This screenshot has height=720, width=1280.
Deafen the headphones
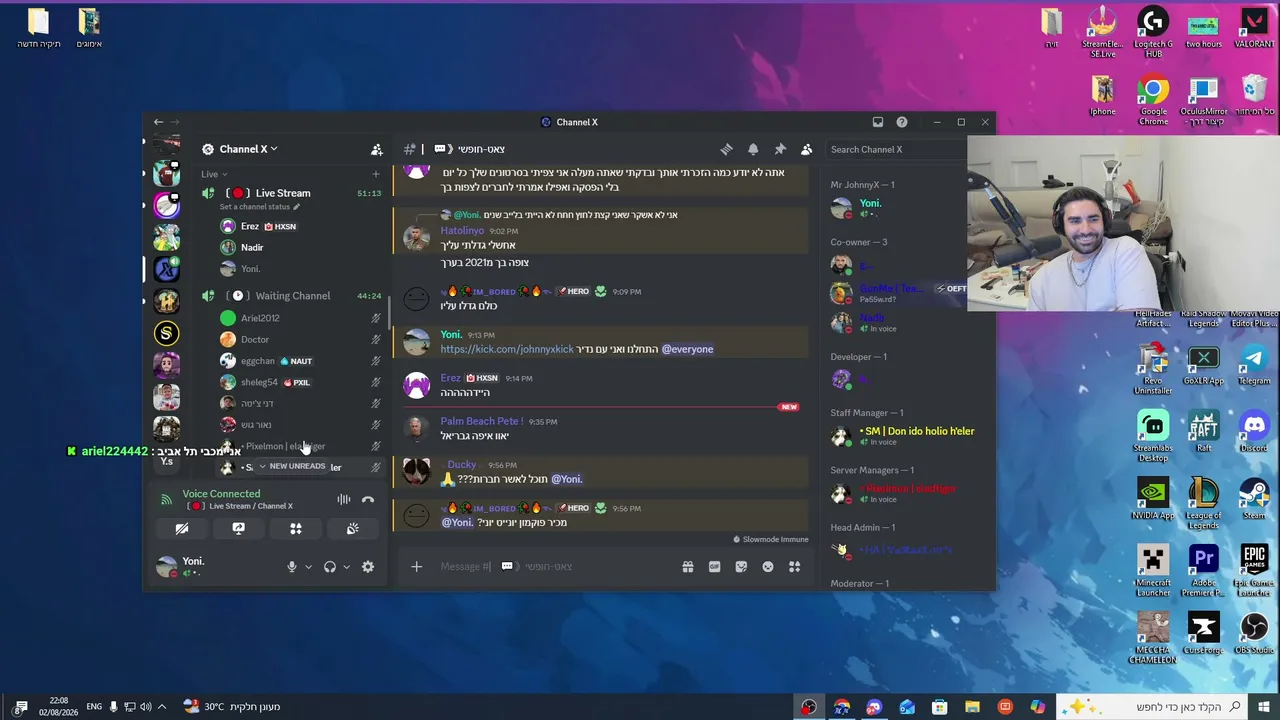click(330, 567)
